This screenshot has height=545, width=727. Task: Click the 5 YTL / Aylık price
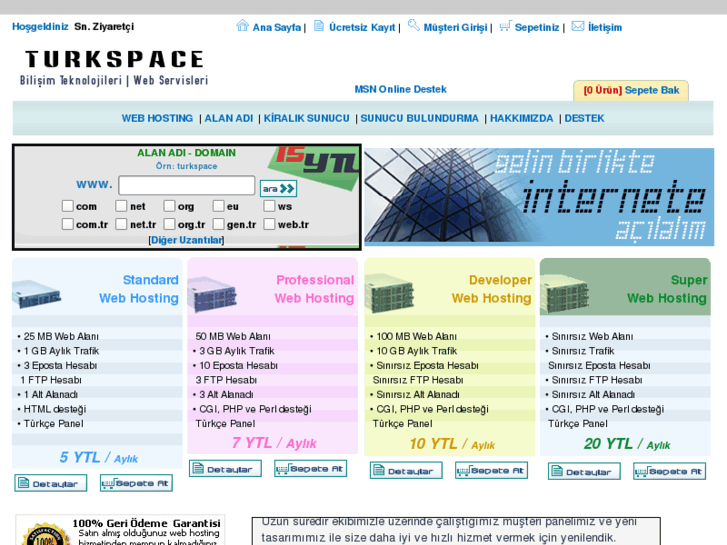tap(98, 457)
